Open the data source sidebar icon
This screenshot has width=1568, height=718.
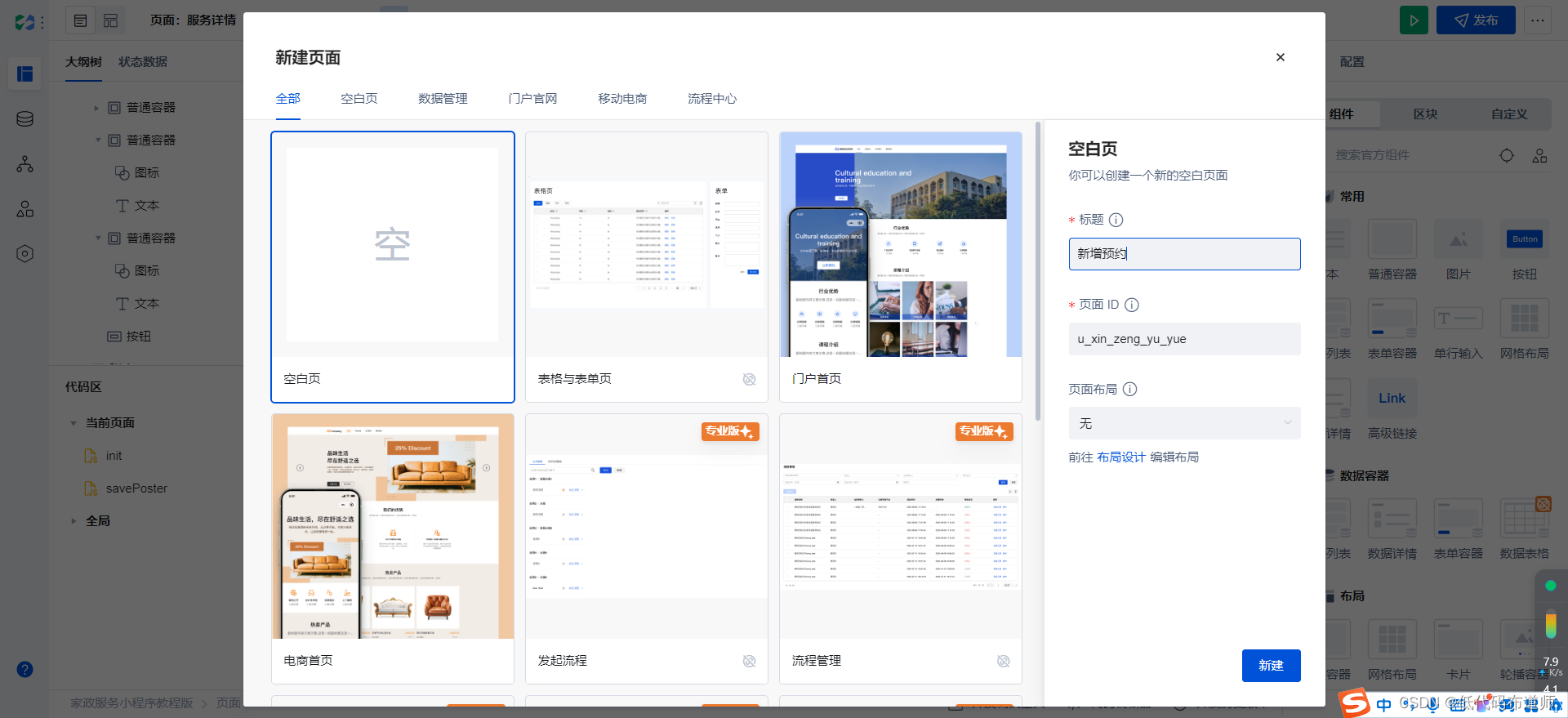coord(25,119)
